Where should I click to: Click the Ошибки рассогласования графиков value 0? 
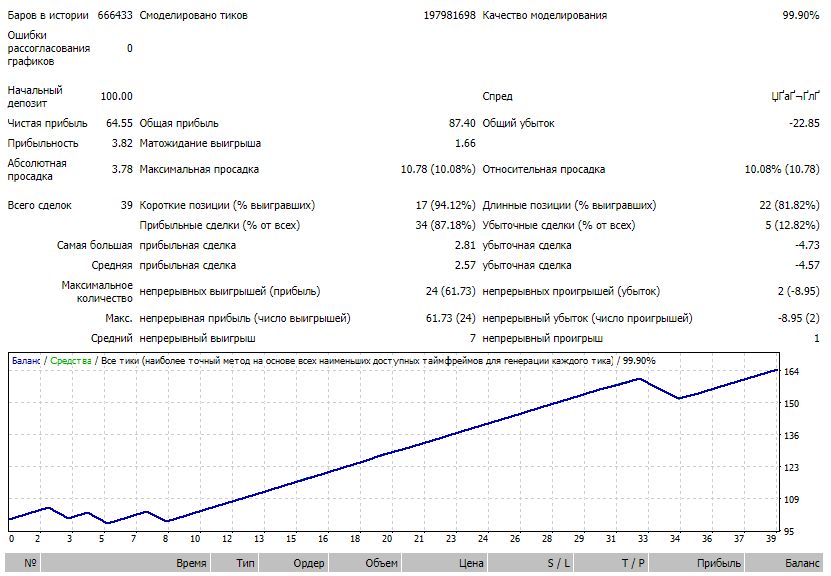pyautogui.click(x=130, y=49)
